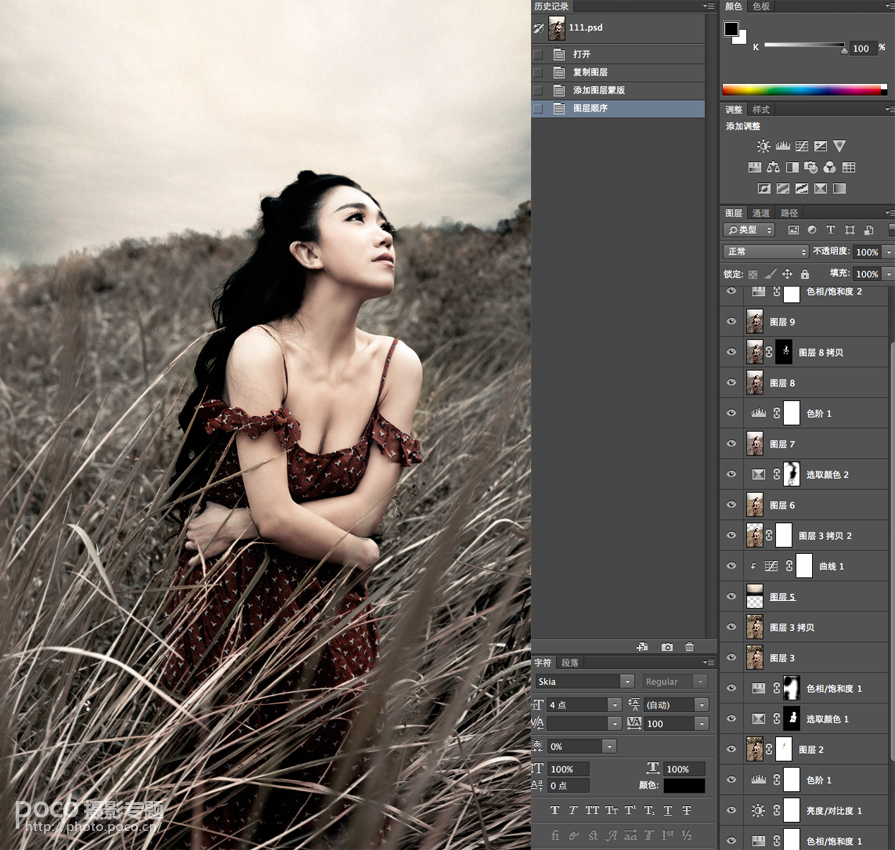Select the 复制图层 history state
Image resolution: width=895 pixels, height=850 pixels.
pyautogui.click(x=590, y=72)
